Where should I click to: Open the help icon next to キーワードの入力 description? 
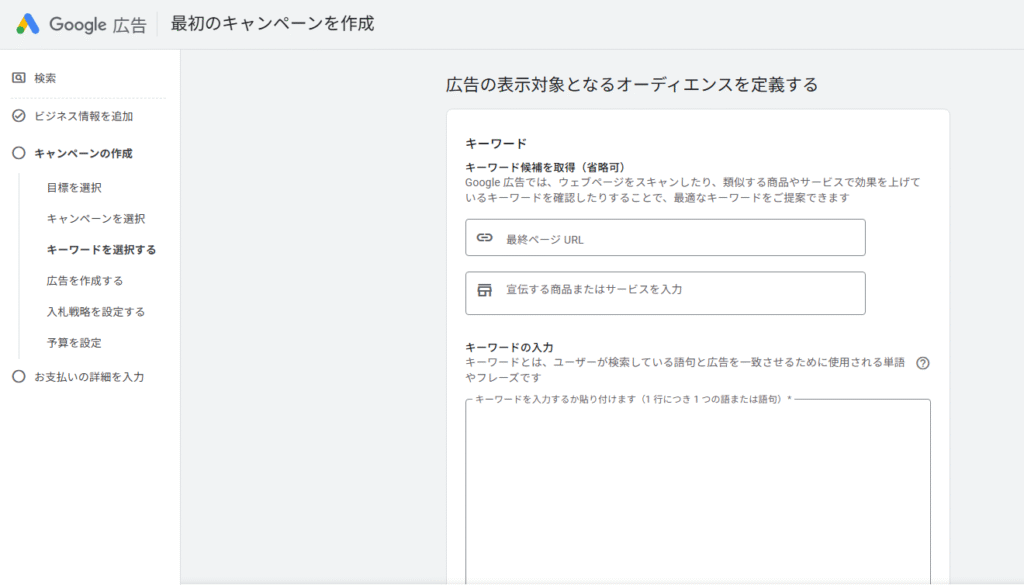coord(921,363)
